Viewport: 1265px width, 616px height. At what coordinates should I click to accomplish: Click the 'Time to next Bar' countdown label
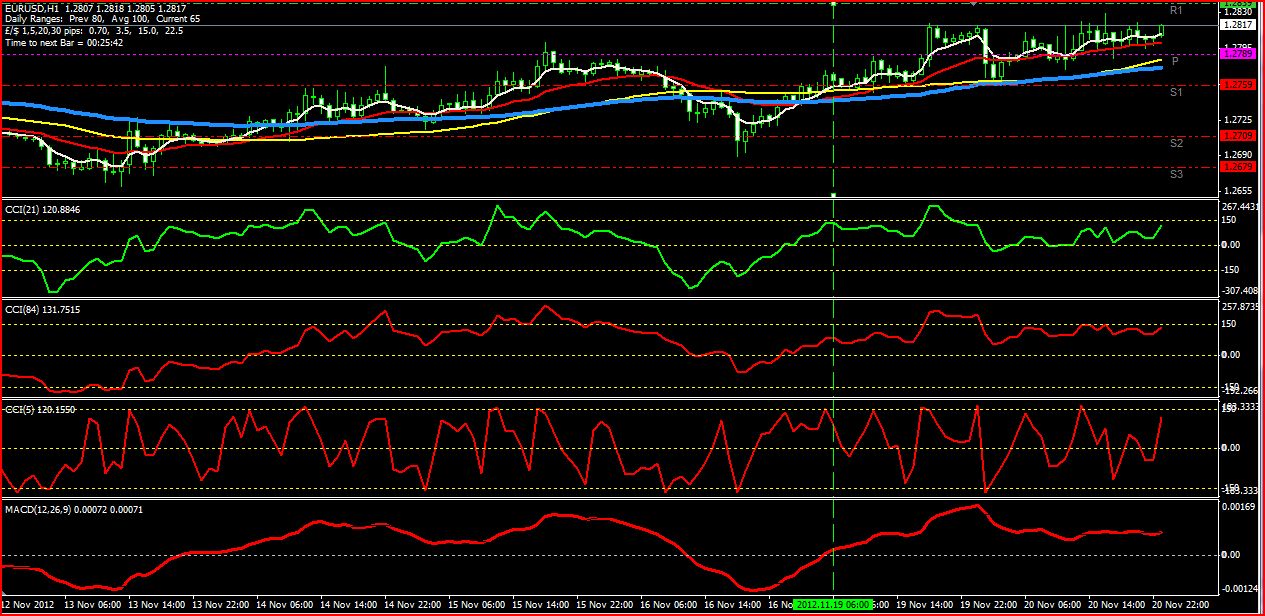coord(65,43)
